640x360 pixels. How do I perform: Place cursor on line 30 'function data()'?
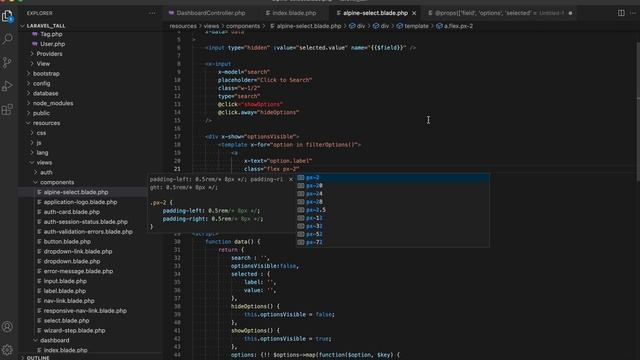click(x=233, y=242)
